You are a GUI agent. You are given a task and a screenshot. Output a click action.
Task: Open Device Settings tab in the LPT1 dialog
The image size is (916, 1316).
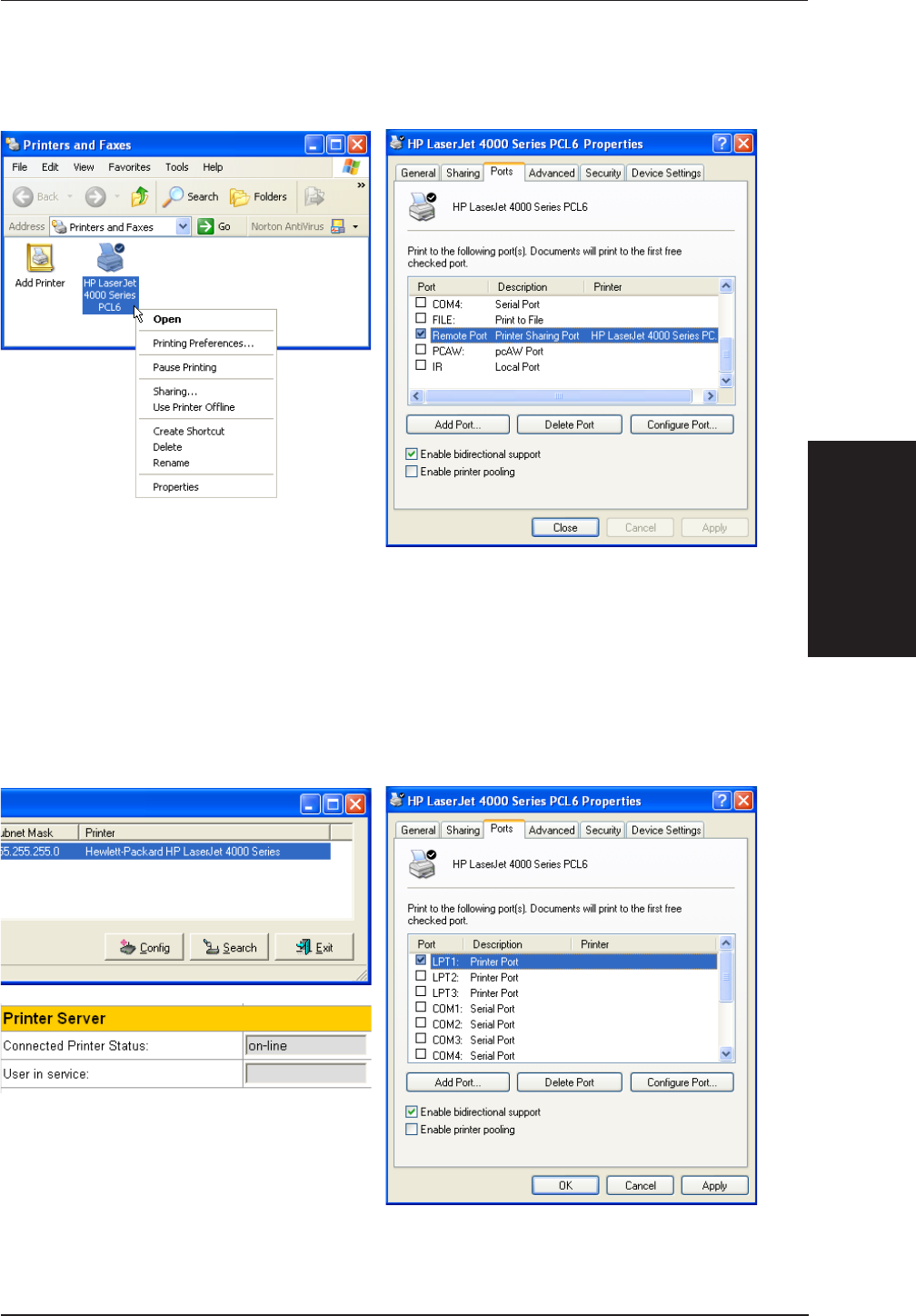pyautogui.click(x=666, y=831)
